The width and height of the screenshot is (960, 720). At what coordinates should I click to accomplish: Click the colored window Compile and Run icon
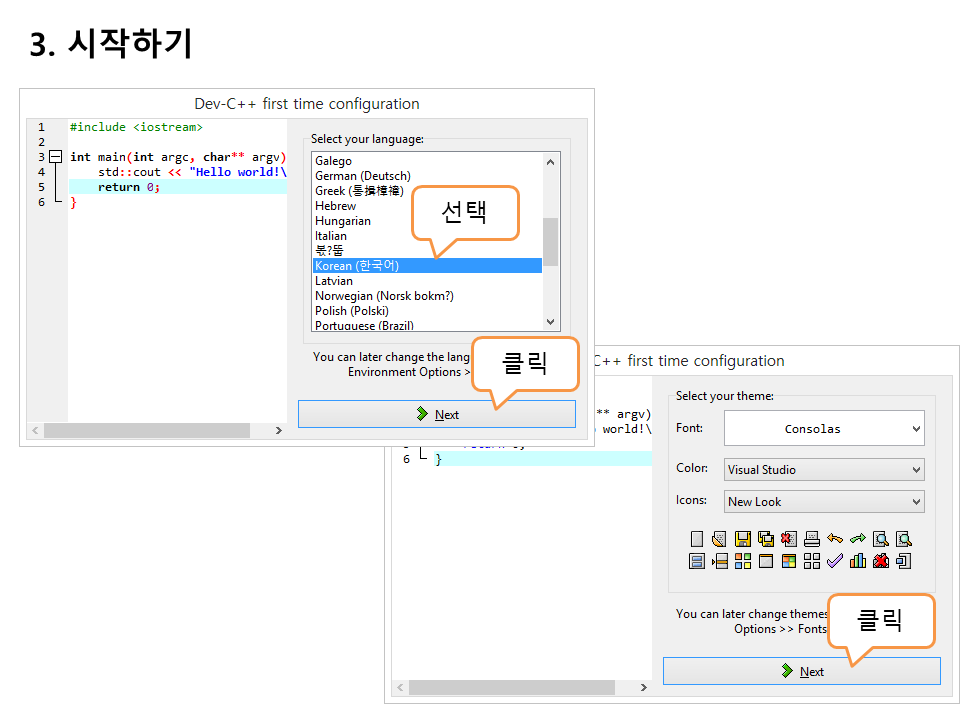(x=789, y=561)
